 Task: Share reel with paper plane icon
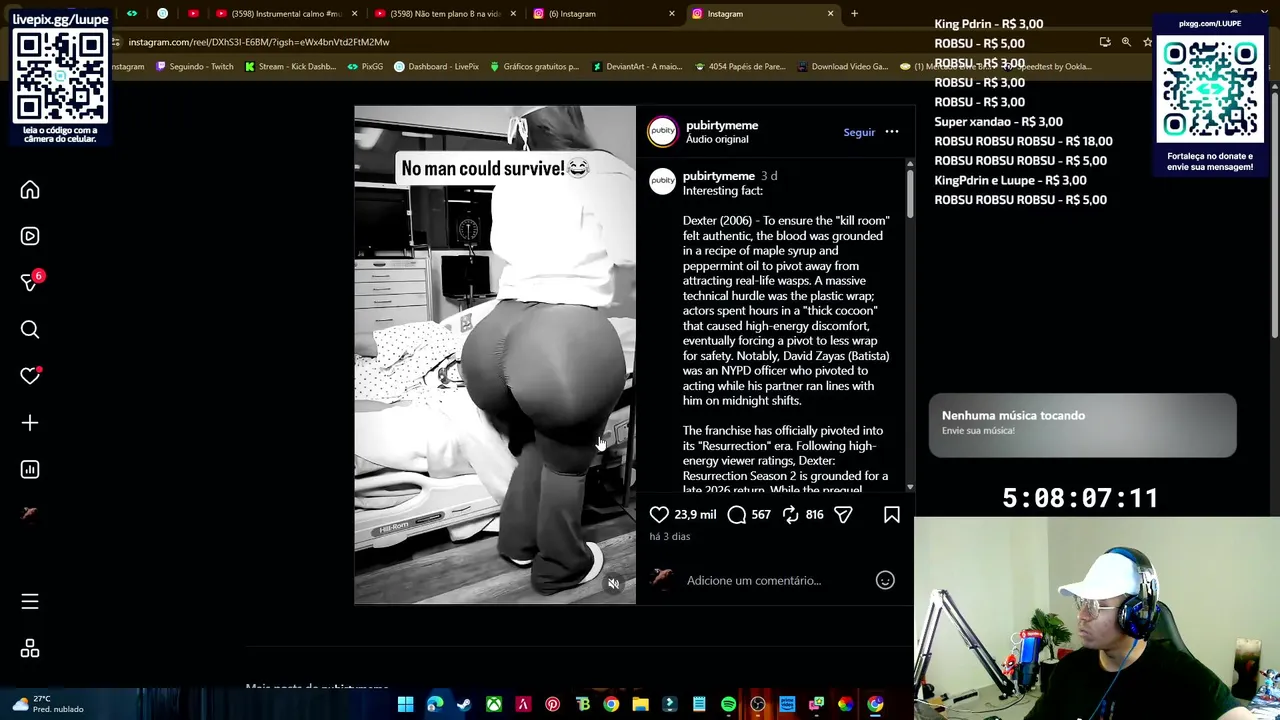(843, 514)
